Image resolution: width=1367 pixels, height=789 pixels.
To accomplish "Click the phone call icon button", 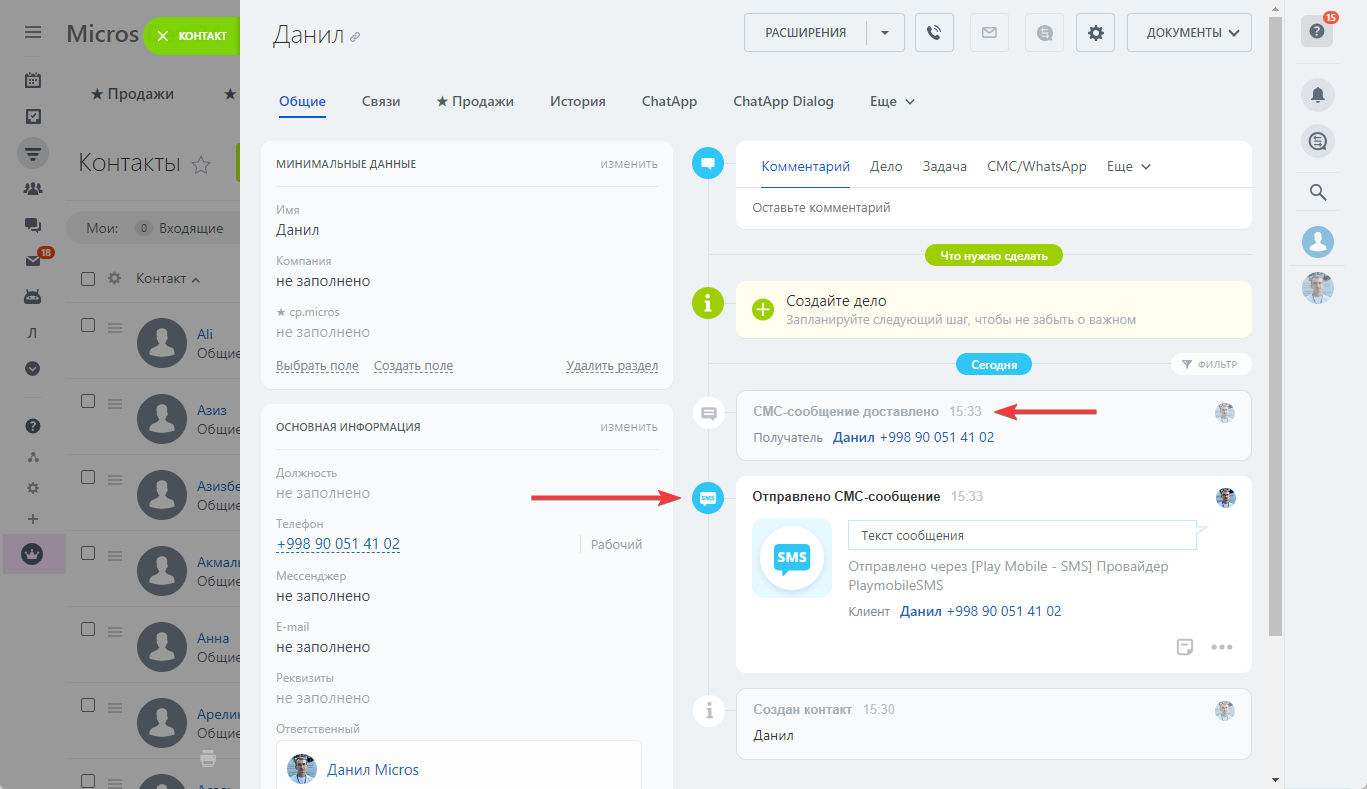I will click(x=934, y=33).
